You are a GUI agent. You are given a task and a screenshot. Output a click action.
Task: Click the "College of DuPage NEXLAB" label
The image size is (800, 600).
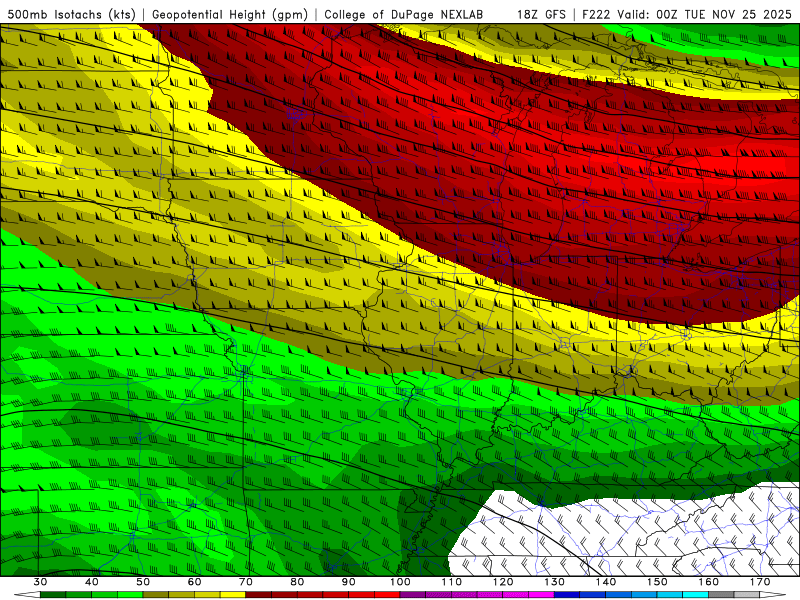click(x=404, y=14)
